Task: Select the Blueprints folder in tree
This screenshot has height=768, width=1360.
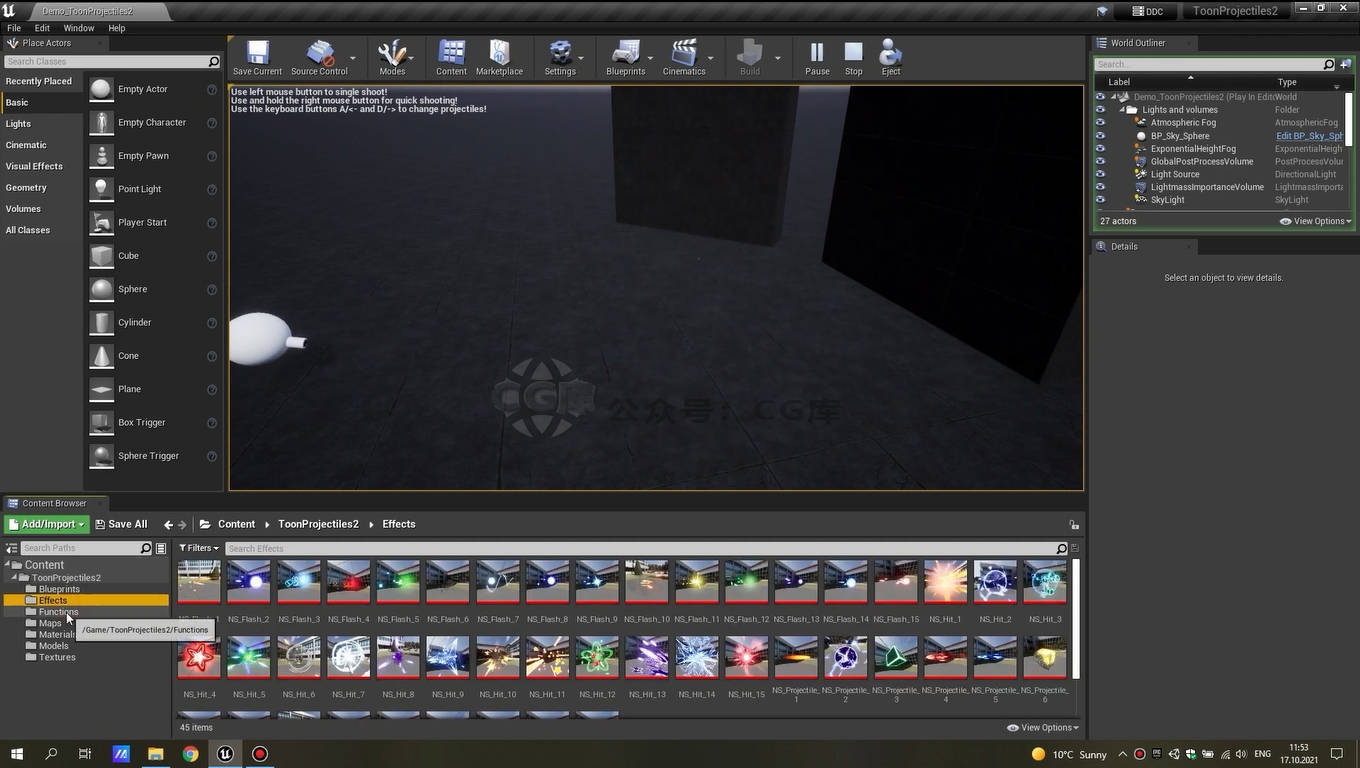Action: tap(59, 589)
